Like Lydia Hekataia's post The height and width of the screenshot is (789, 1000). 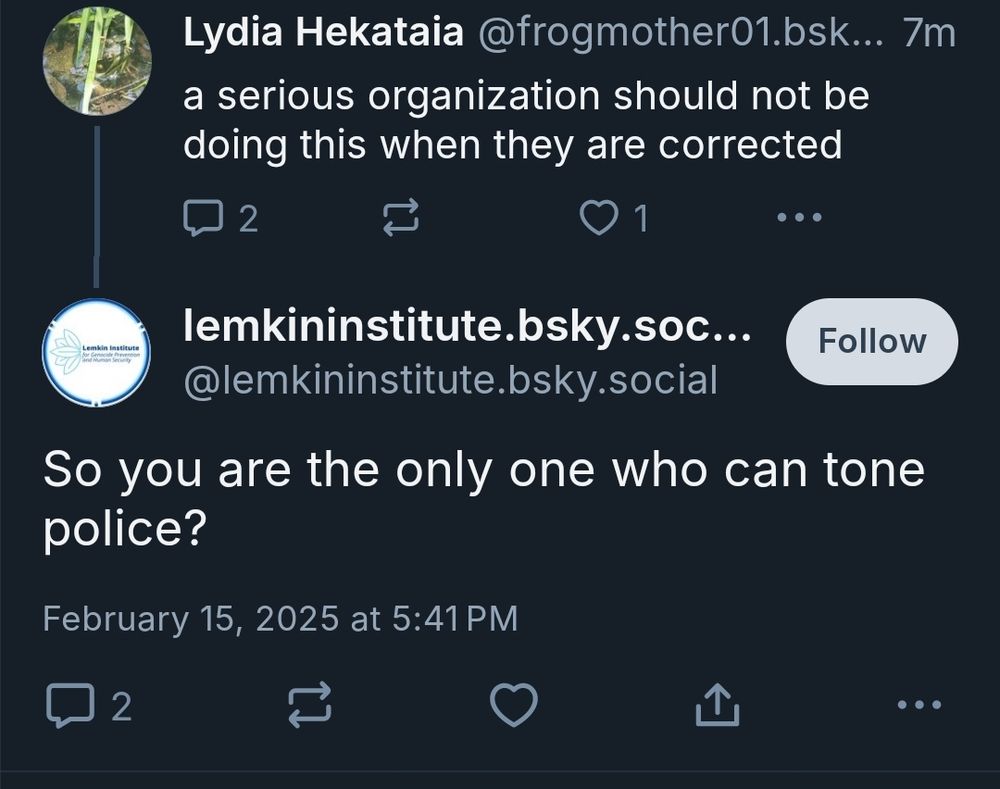[x=600, y=217]
